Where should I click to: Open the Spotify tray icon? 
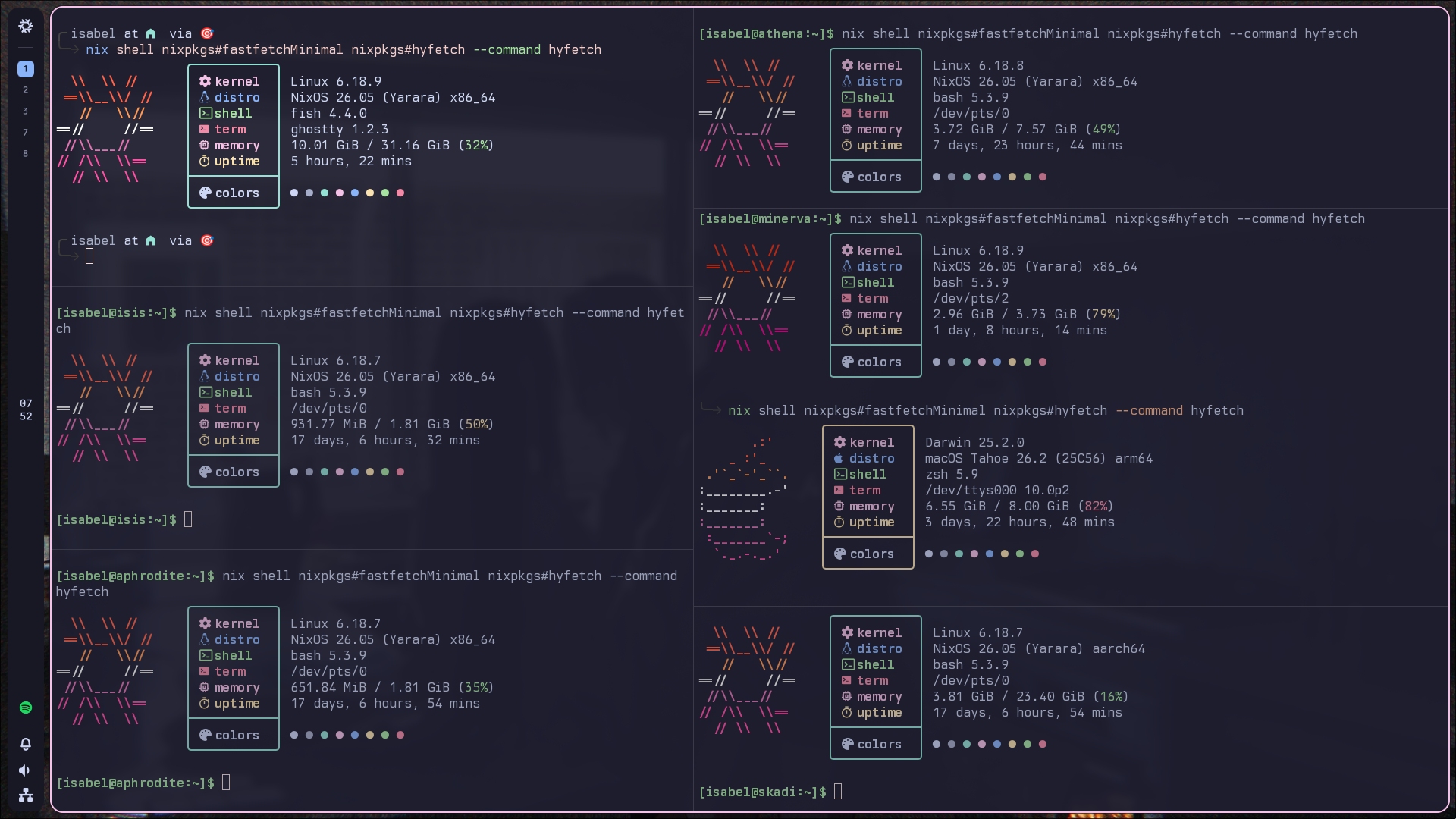26,708
